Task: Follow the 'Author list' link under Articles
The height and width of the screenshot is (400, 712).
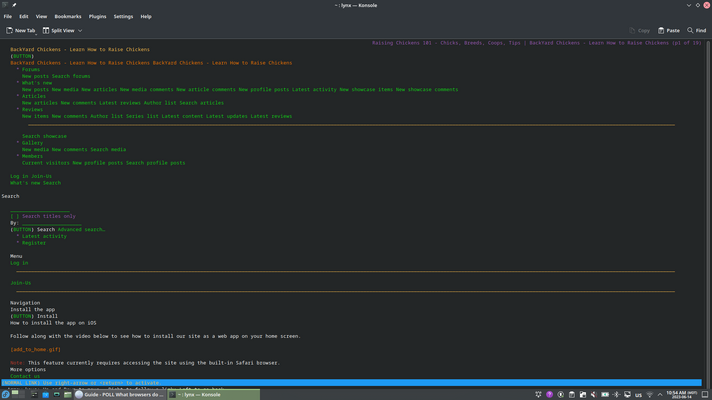Action: [160, 103]
